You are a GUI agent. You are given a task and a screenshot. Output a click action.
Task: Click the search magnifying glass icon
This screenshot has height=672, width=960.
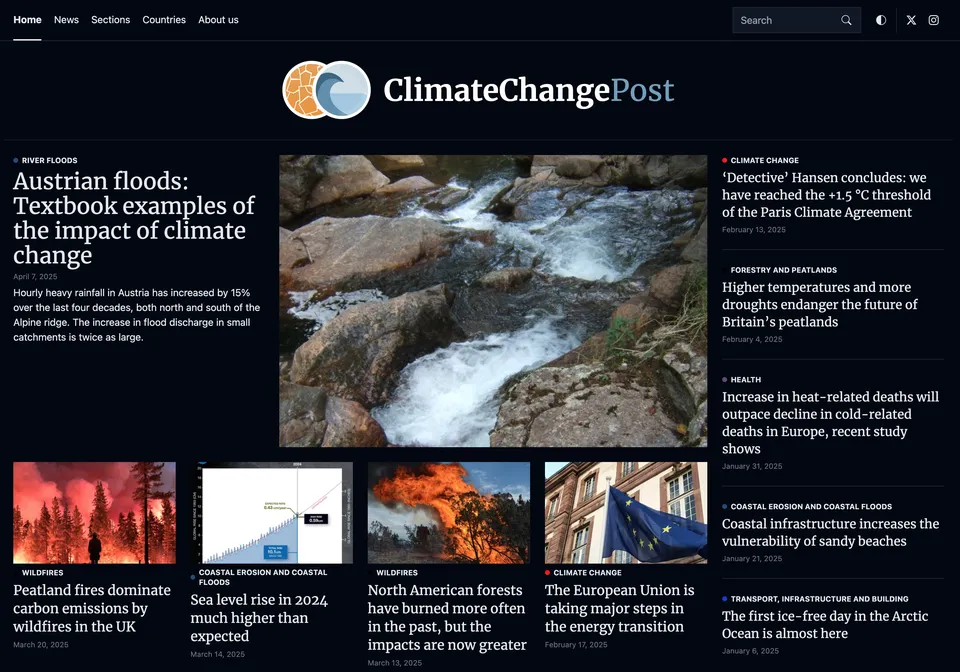pyautogui.click(x=846, y=20)
